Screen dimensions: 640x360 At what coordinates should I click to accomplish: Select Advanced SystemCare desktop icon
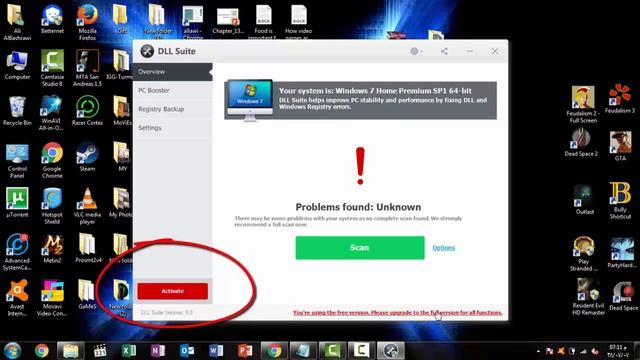[17, 252]
